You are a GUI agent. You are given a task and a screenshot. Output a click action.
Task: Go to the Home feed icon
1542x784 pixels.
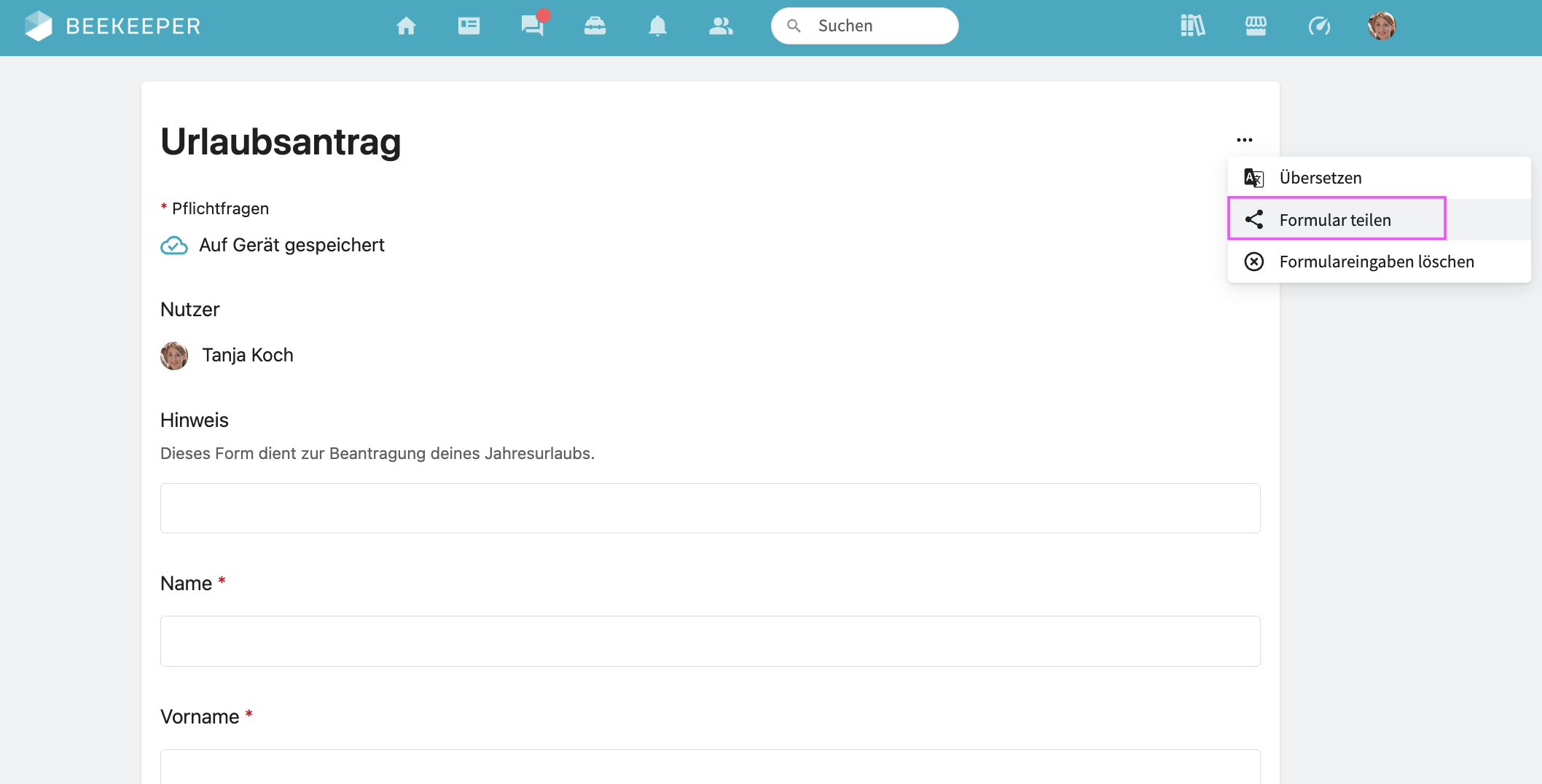pos(406,26)
